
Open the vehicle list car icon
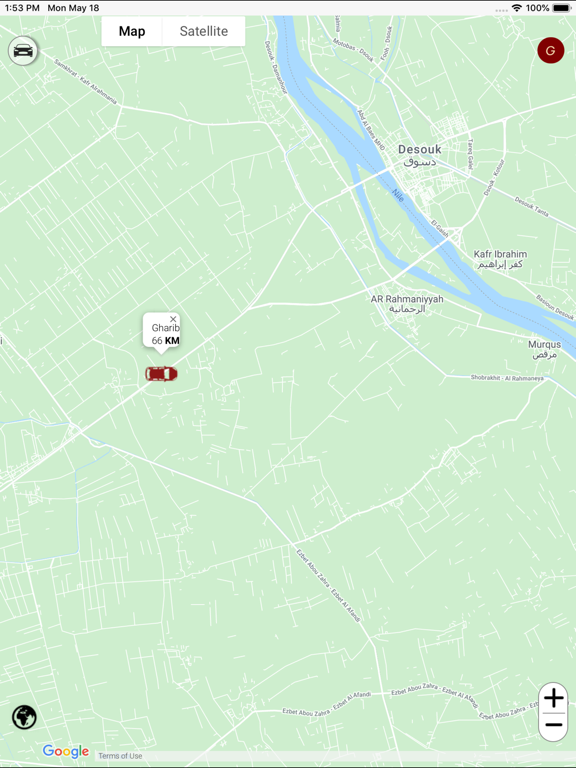[23, 50]
